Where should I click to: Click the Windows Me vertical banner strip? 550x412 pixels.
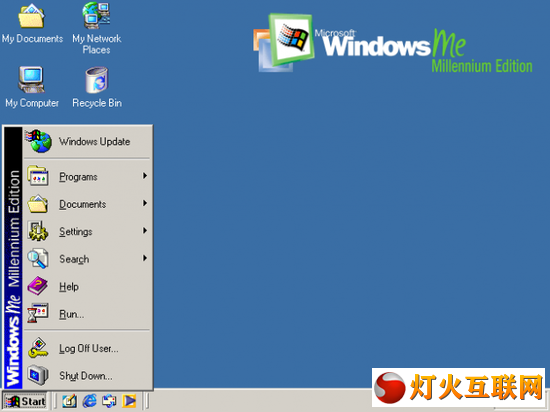13,258
